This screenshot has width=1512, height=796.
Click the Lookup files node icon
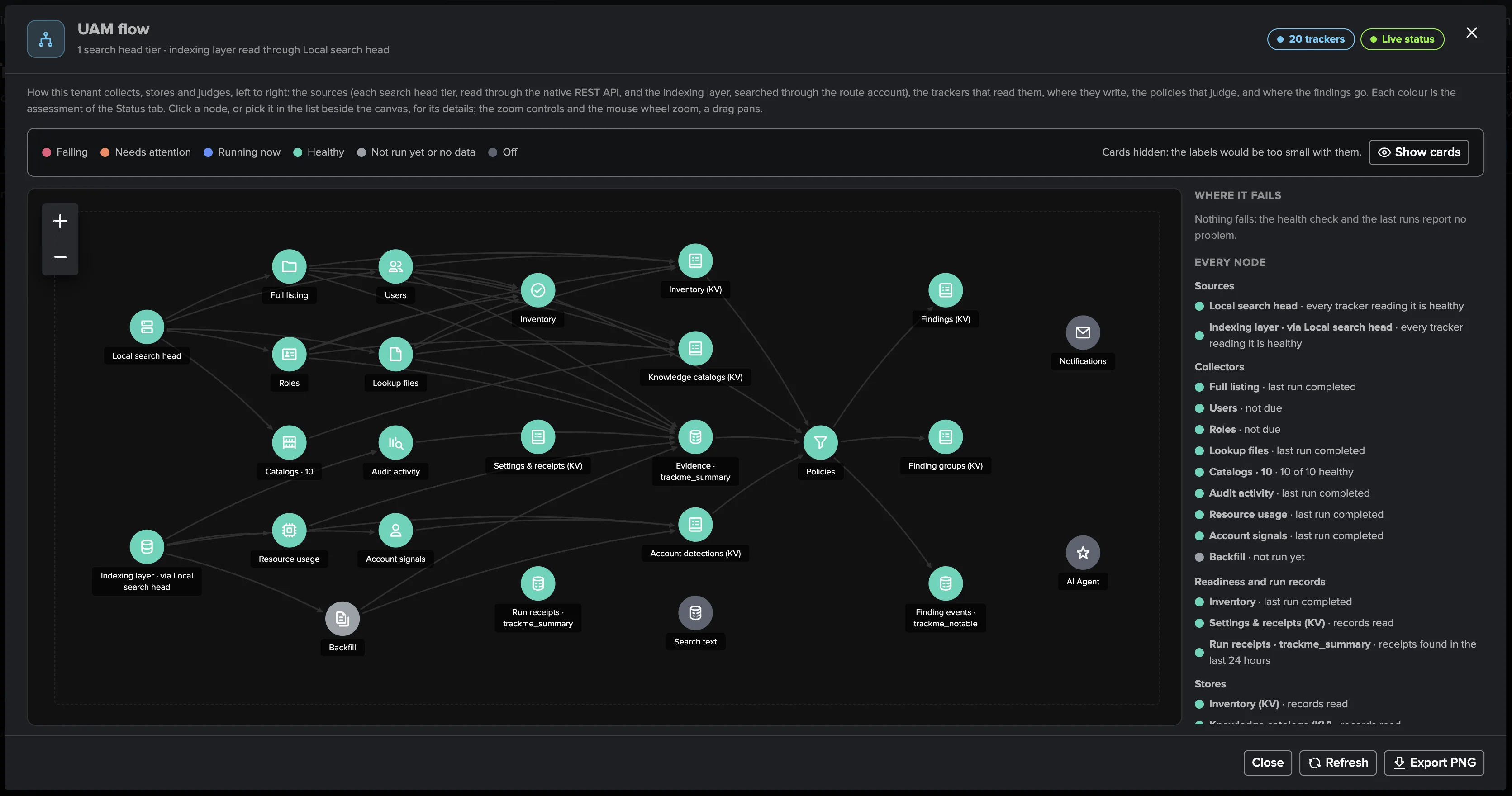click(395, 354)
